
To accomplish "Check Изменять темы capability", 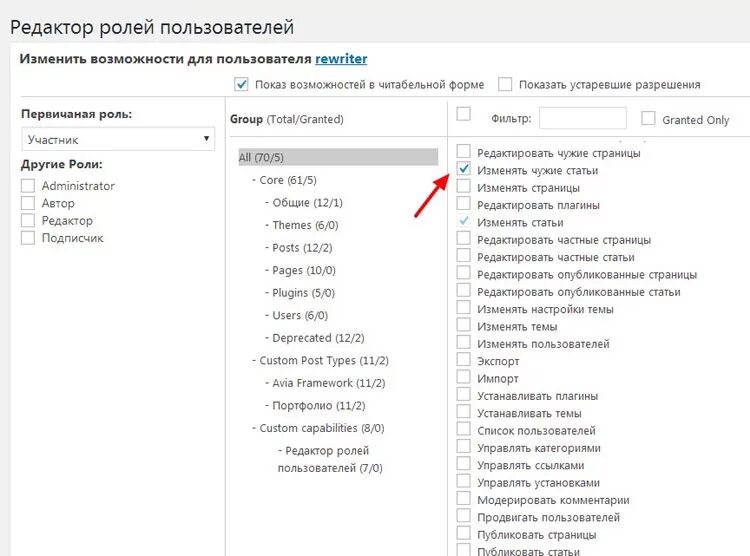I will (x=463, y=325).
